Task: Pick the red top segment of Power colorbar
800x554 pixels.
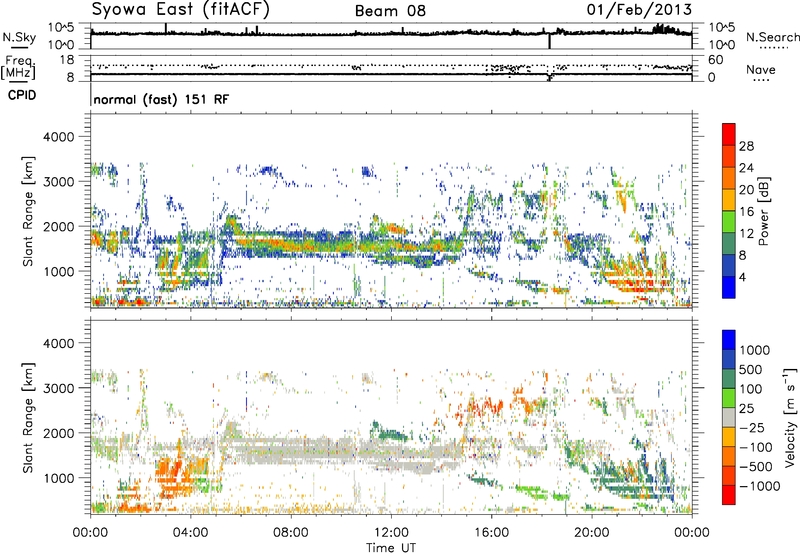Action: coord(729,135)
